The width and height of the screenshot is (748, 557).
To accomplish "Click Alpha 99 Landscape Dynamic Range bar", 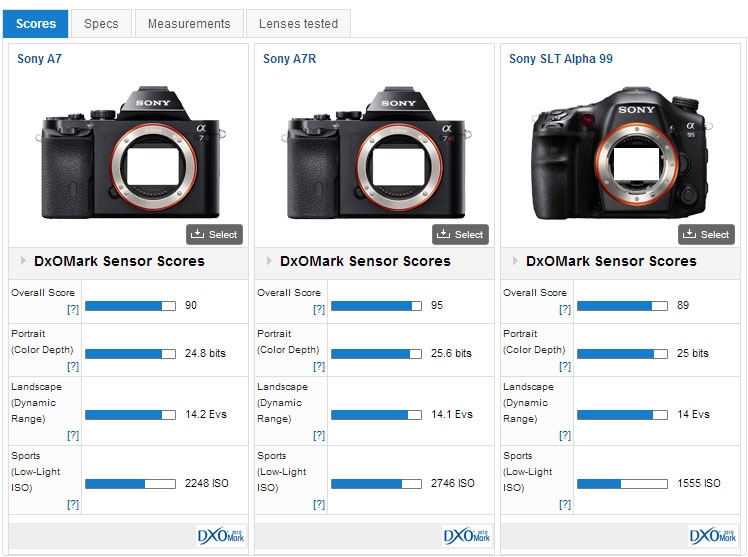I will click(x=622, y=415).
